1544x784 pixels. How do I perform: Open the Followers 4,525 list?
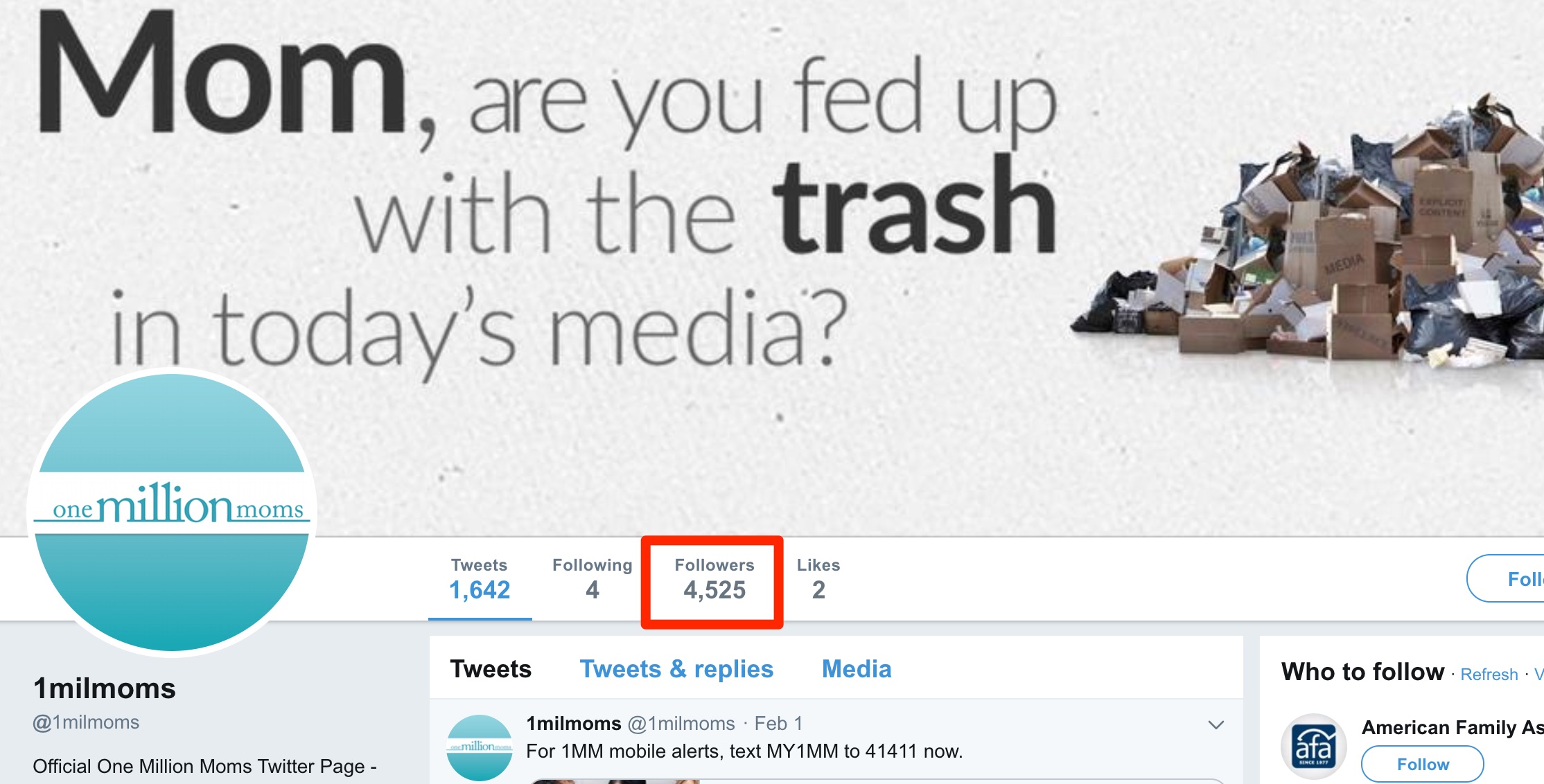click(x=714, y=579)
